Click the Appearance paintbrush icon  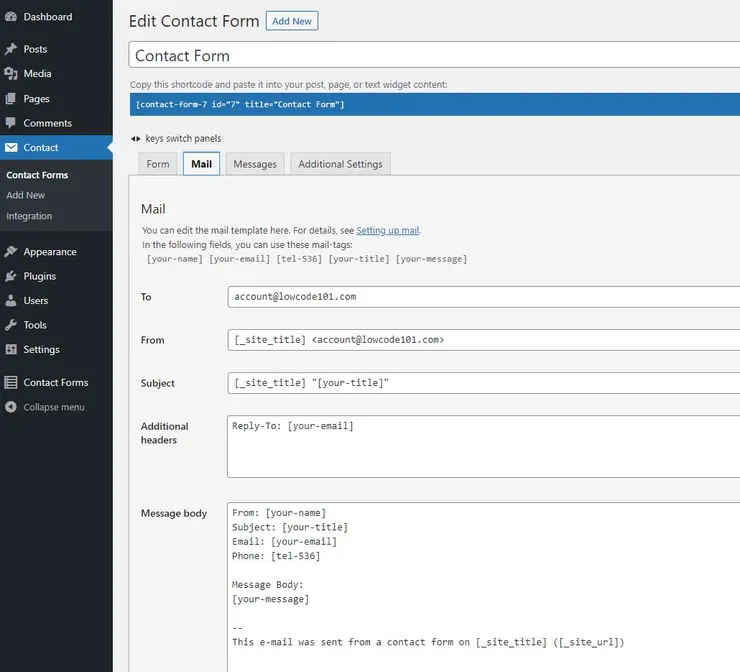tap(11, 252)
